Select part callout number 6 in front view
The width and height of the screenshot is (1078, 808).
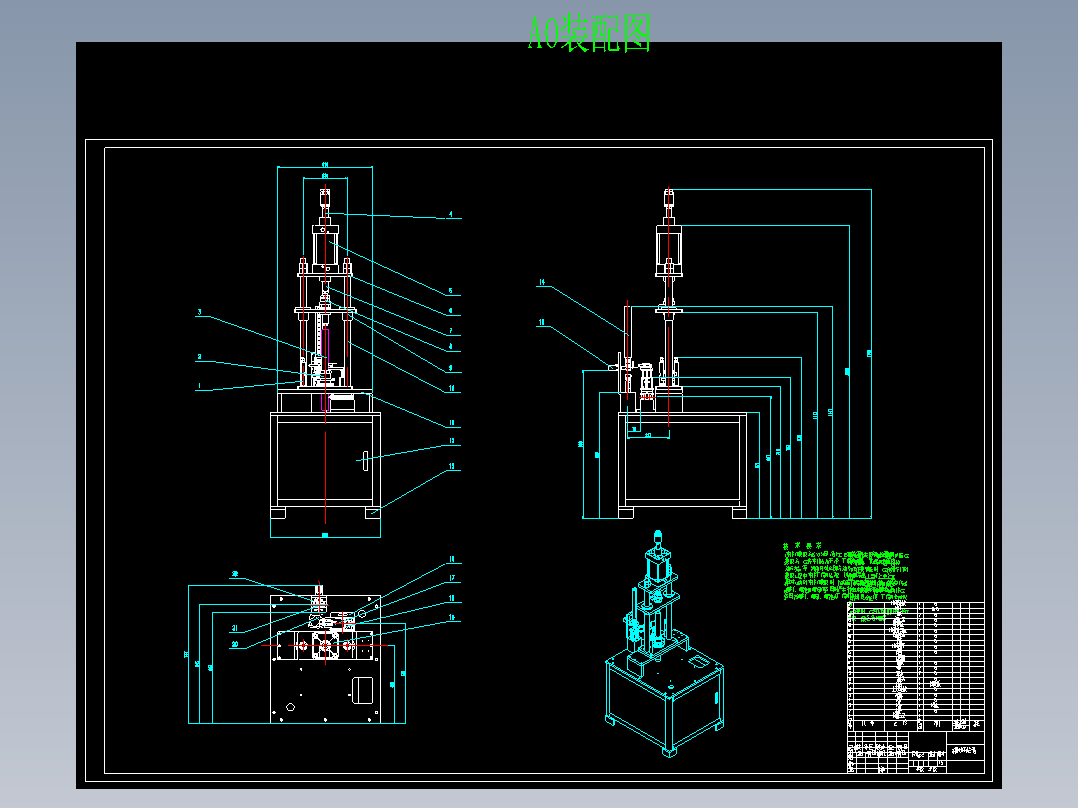click(x=451, y=311)
